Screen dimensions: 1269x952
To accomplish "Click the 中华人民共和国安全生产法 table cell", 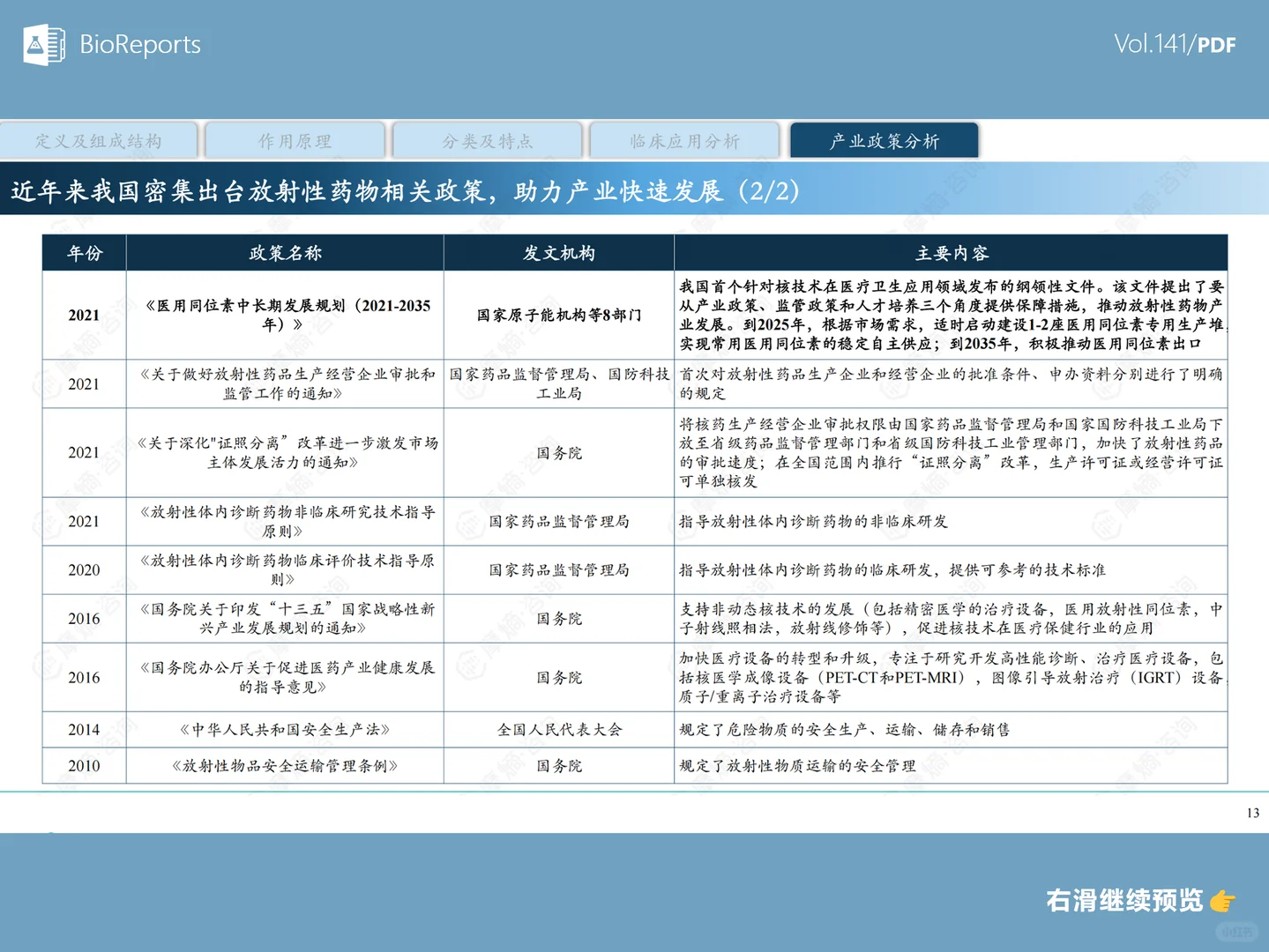I will (x=284, y=730).
